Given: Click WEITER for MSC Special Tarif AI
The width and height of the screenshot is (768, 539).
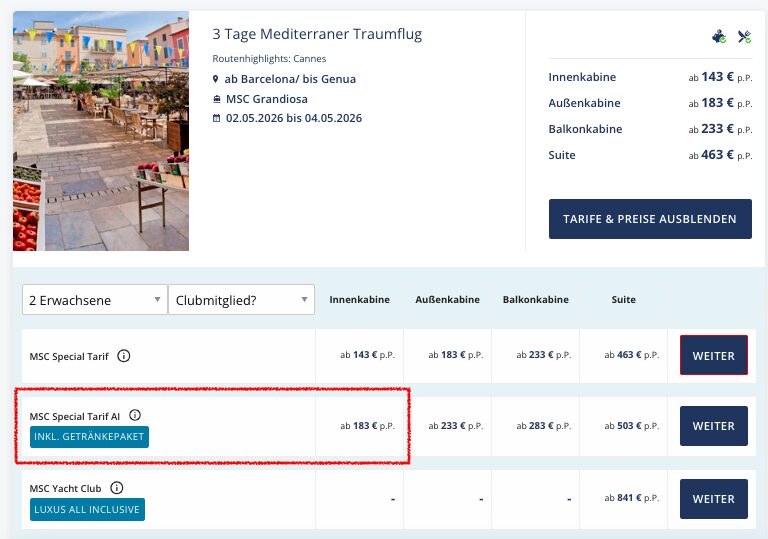Looking at the screenshot, I should (x=714, y=426).
